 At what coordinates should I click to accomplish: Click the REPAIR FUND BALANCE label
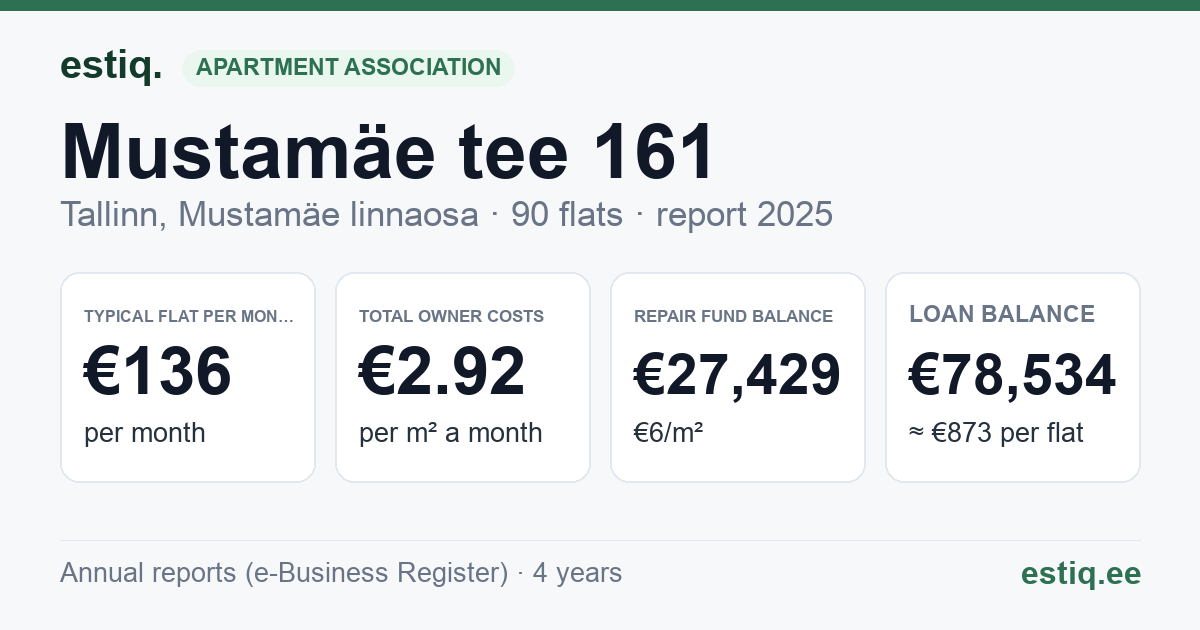coord(733,316)
